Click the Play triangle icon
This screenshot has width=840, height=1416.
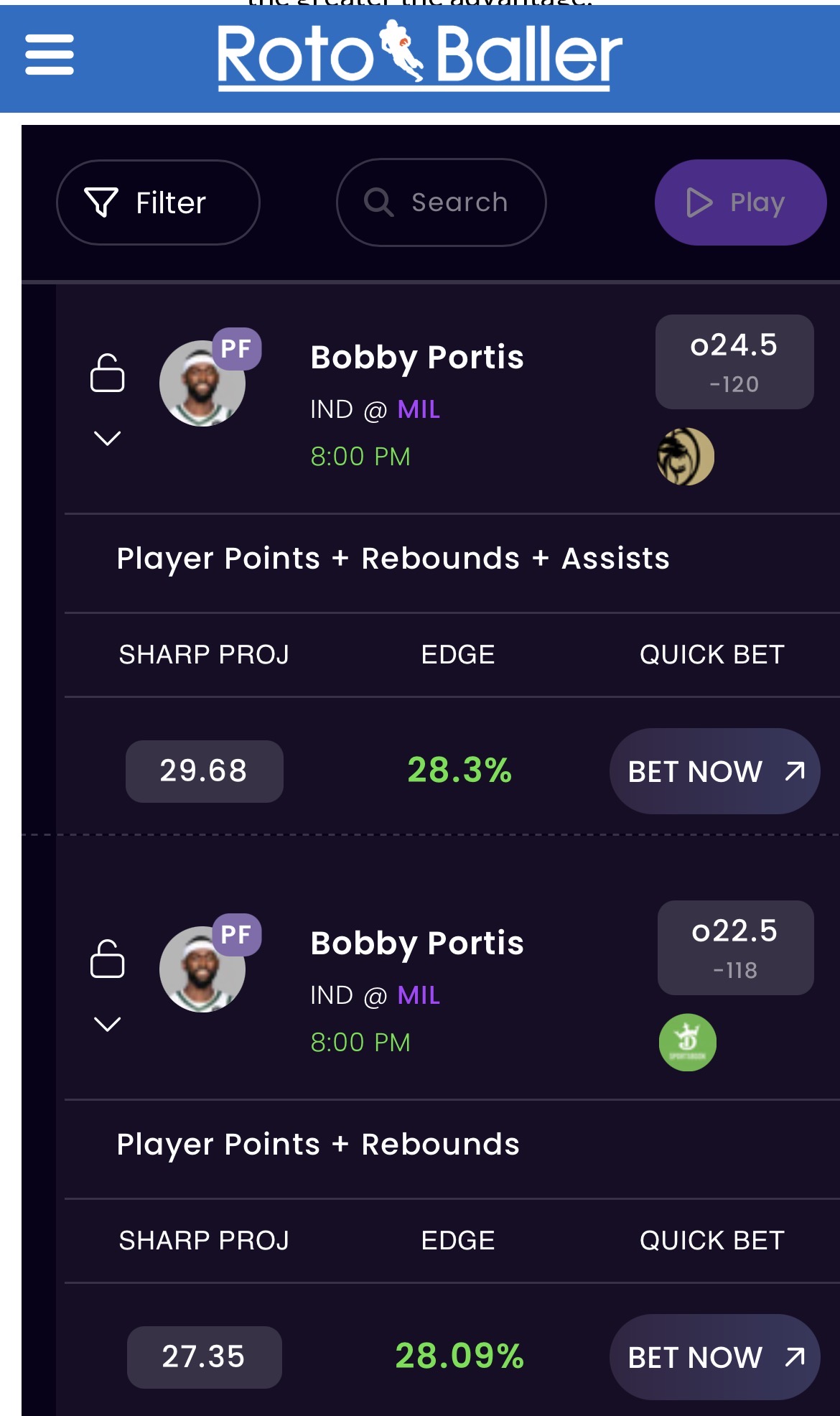pyautogui.click(x=699, y=202)
